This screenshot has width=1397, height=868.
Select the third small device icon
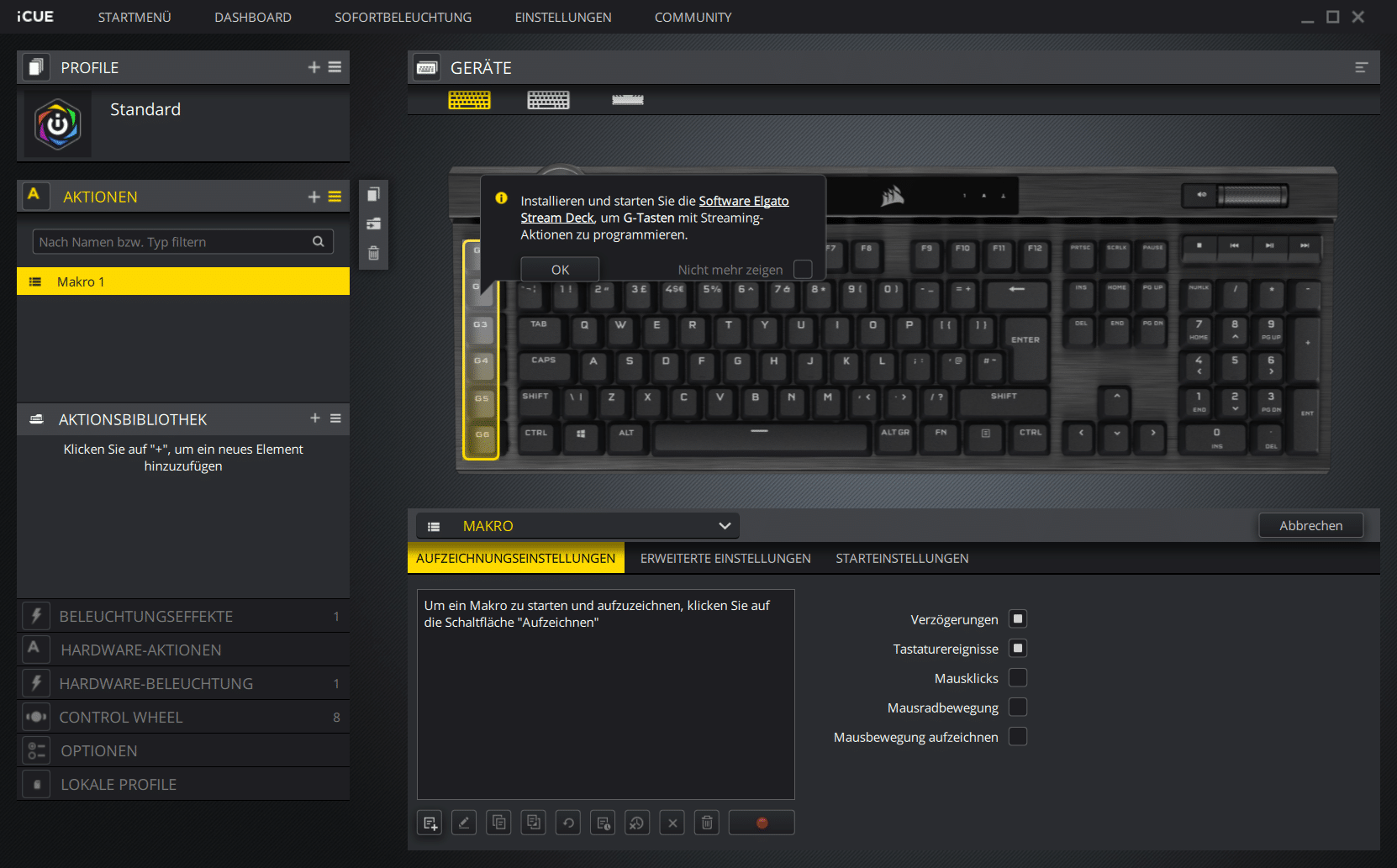(628, 101)
